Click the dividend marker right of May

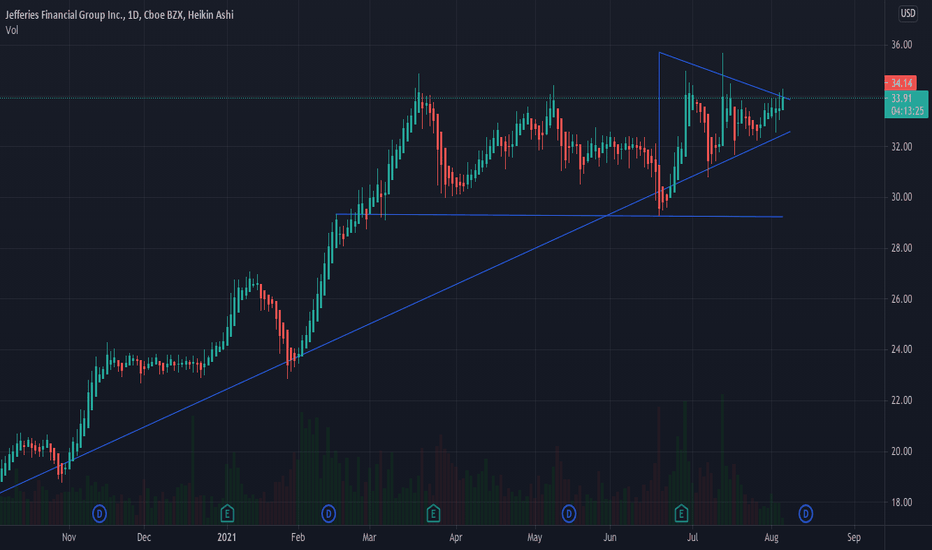pos(569,513)
